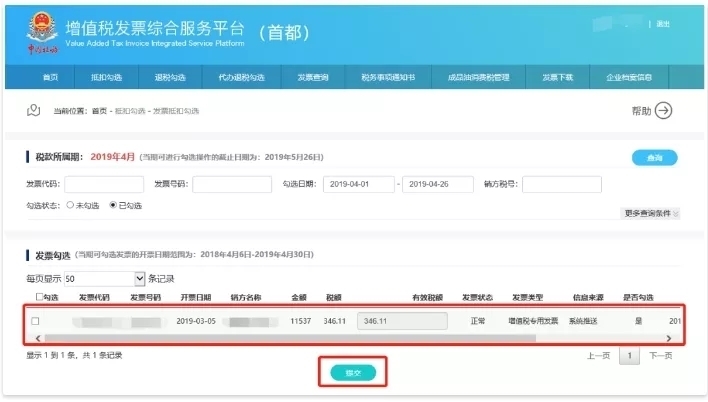The height and width of the screenshot is (402, 708).
Task: Click the 发票类型 column header
Action: coord(527,297)
